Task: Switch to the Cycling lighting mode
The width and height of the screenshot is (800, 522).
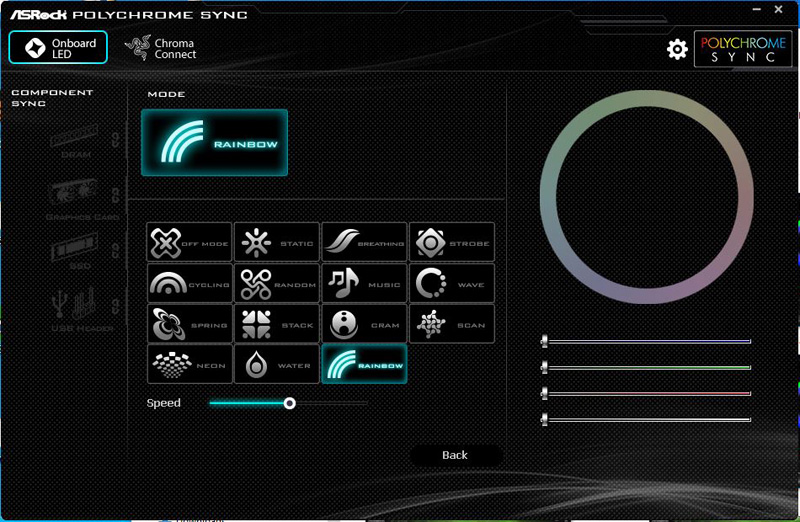Action: point(189,283)
